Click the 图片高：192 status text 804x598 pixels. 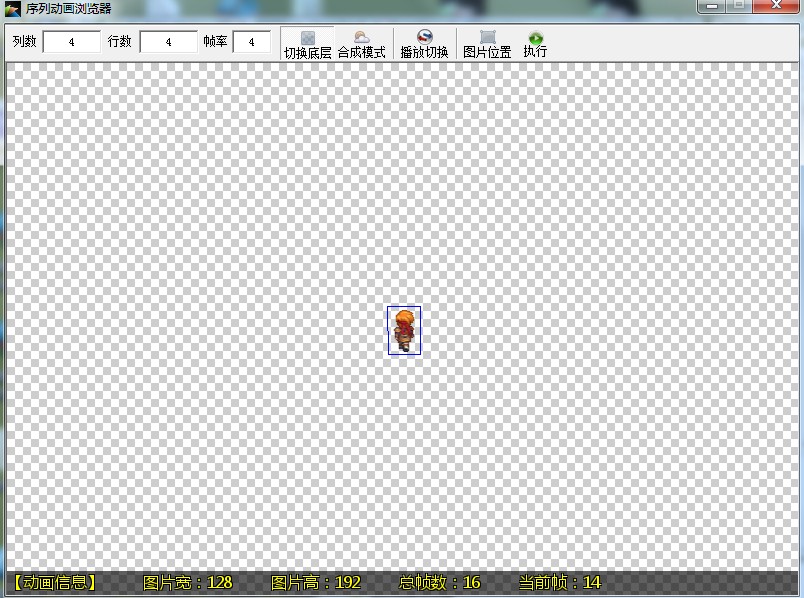coord(315,583)
